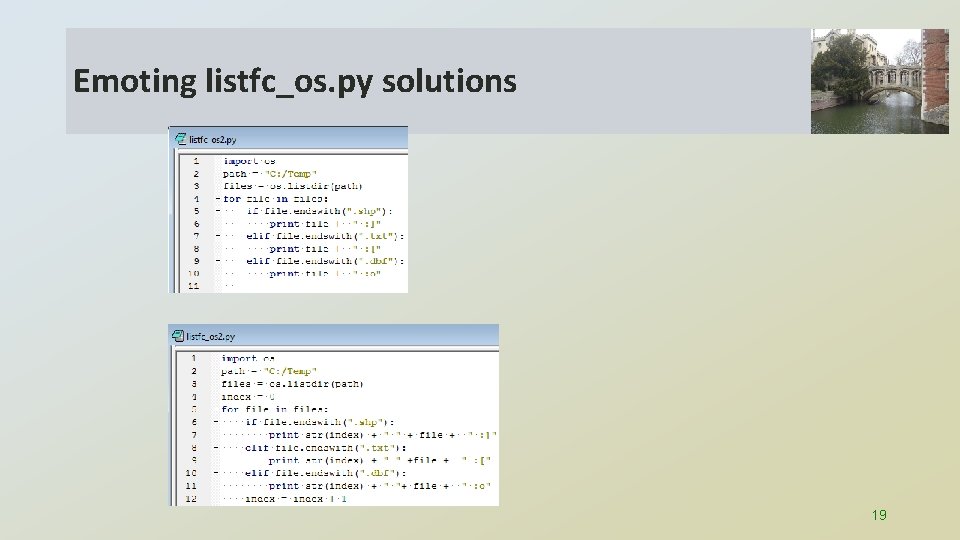This screenshot has width=960, height=540.
Task: Click the print str(index) statement on line 9
Action: [380, 460]
